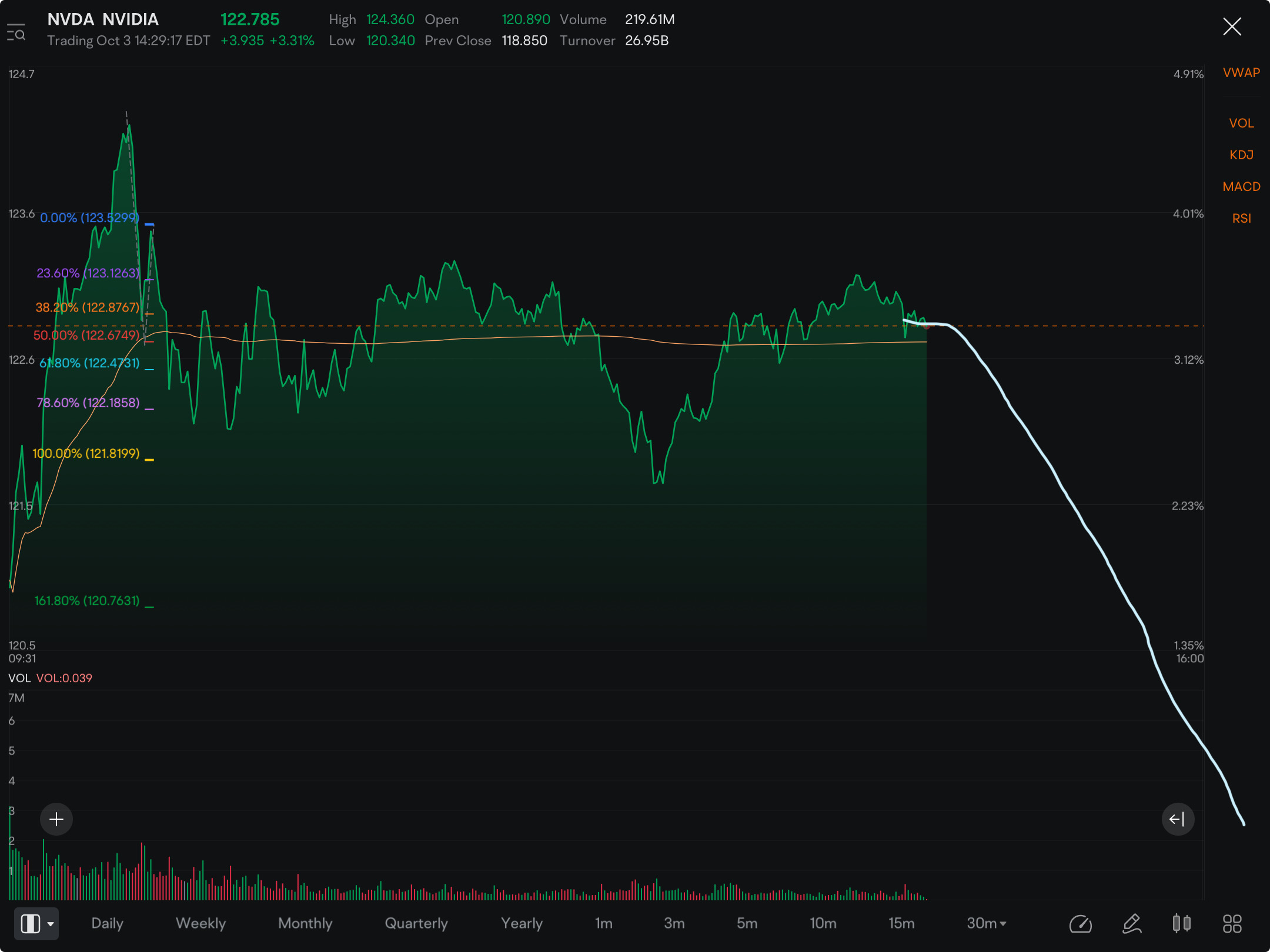Image resolution: width=1270 pixels, height=952 pixels.
Task: Click the Turnover value 26.95B
Action: [x=647, y=41]
